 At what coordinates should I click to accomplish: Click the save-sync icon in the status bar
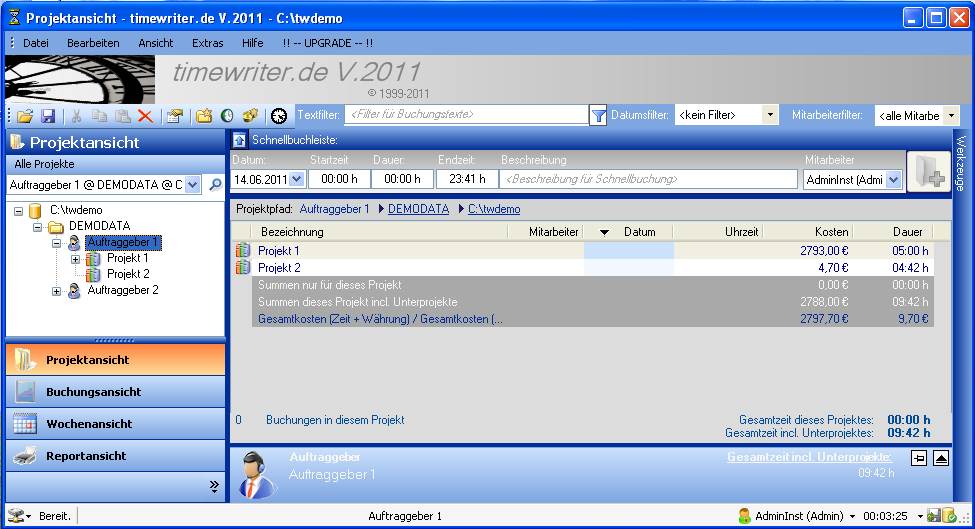(933, 515)
